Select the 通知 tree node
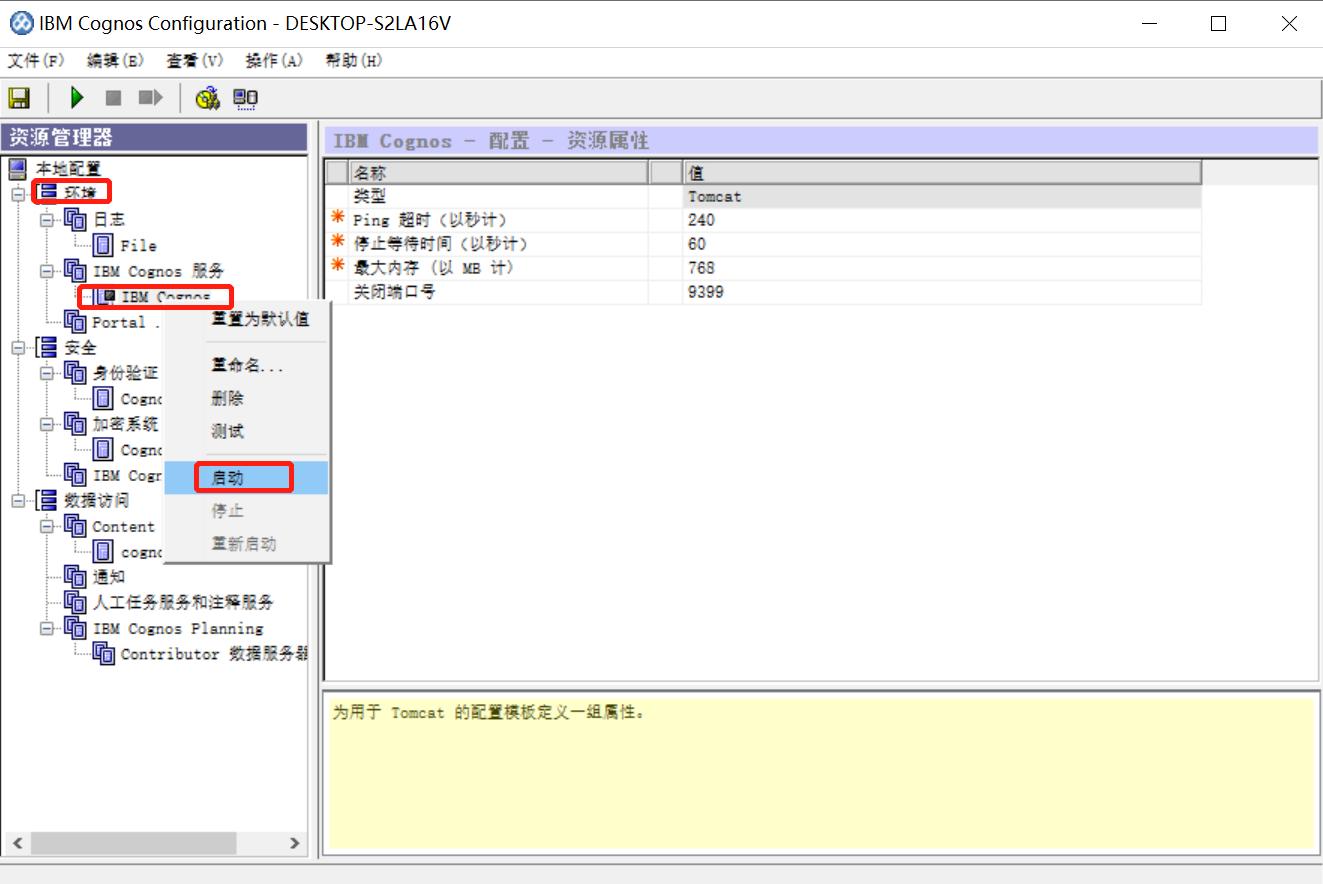Image resolution: width=1323 pixels, height=884 pixels. tap(109, 577)
